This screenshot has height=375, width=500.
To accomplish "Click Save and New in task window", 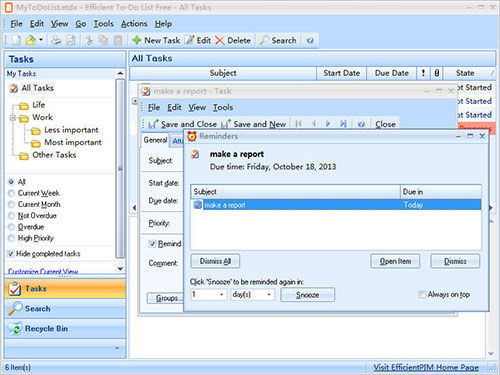I will [x=254, y=124].
